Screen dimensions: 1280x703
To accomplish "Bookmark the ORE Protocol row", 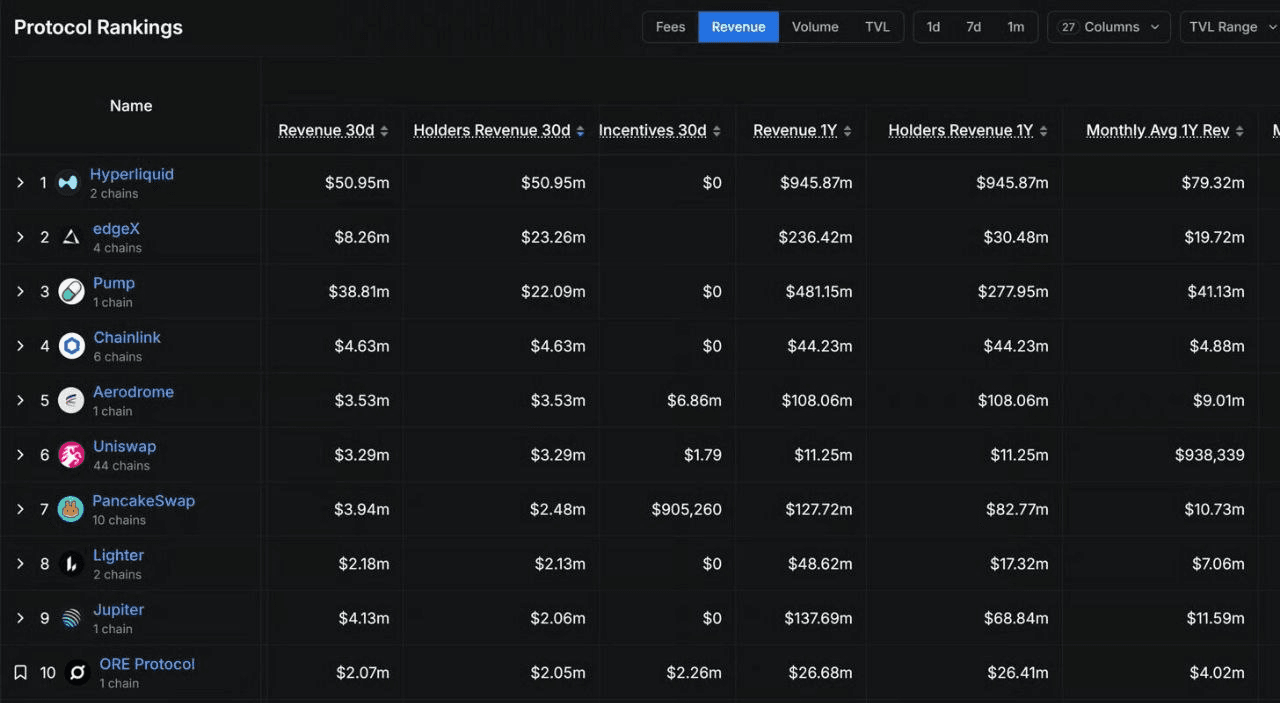I will (20, 672).
